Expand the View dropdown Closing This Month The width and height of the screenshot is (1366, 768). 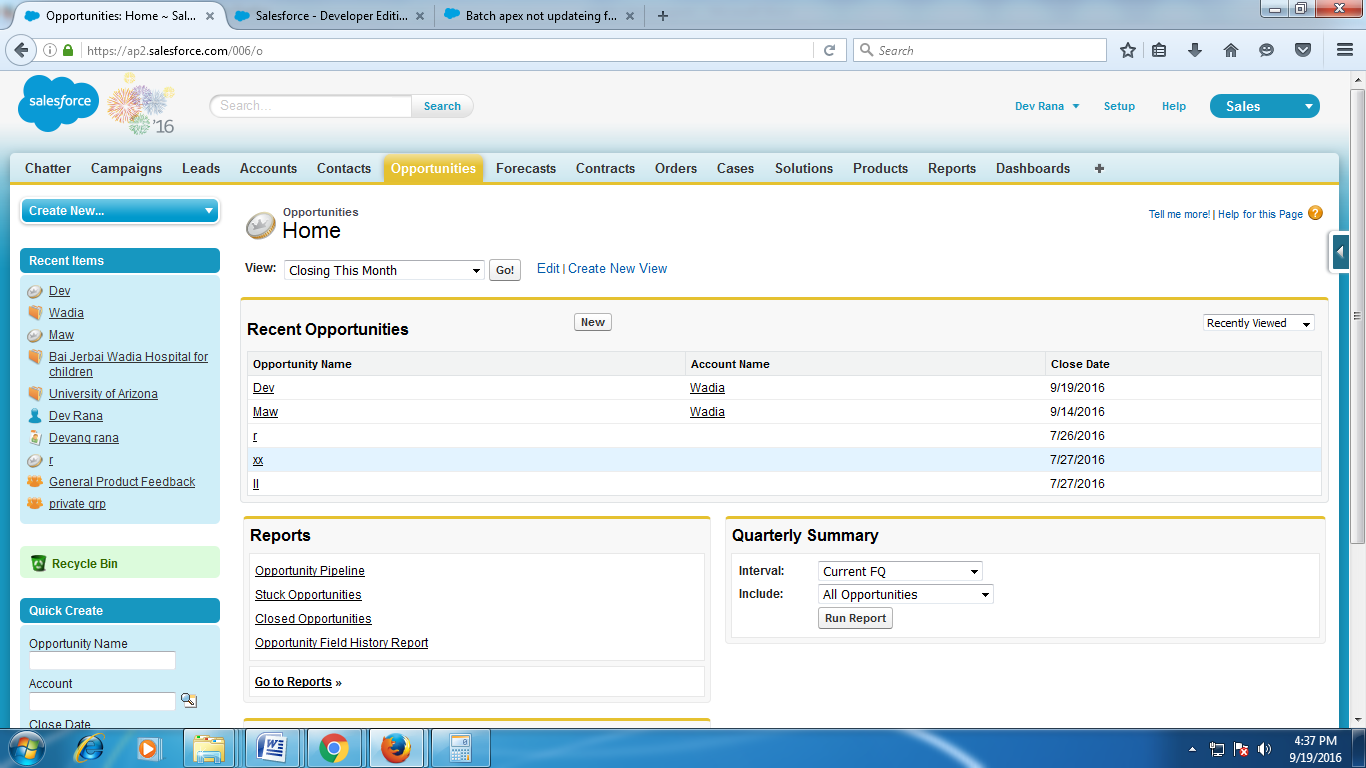tap(385, 271)
